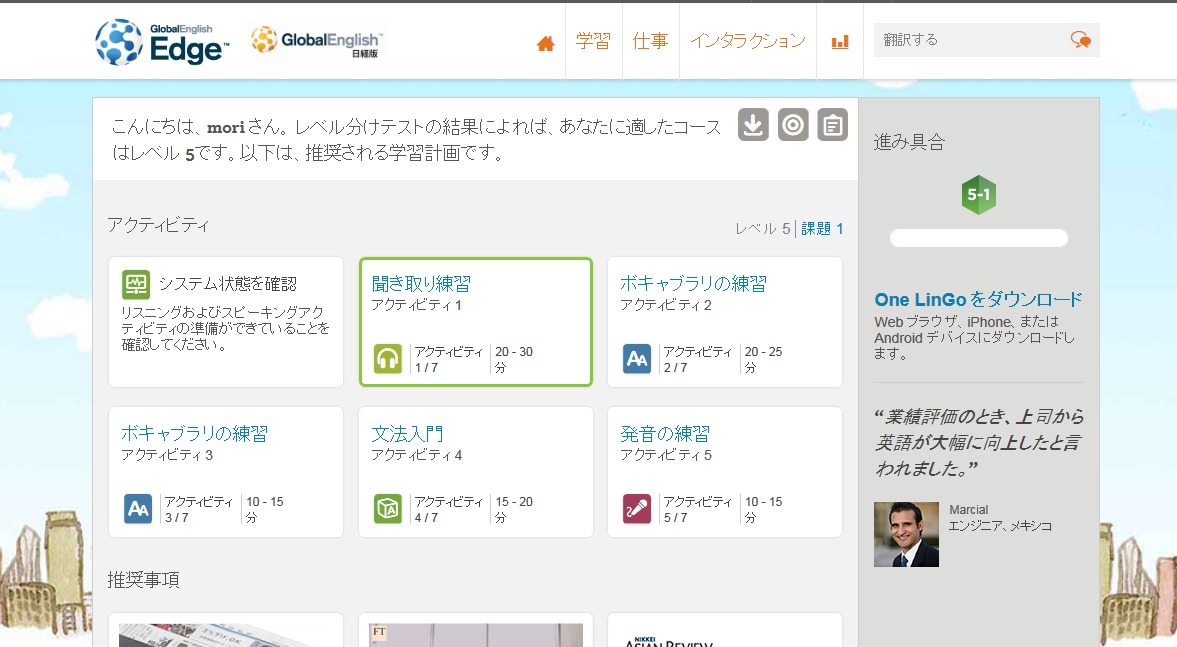Open the インタラクション menu

(748, 41)
